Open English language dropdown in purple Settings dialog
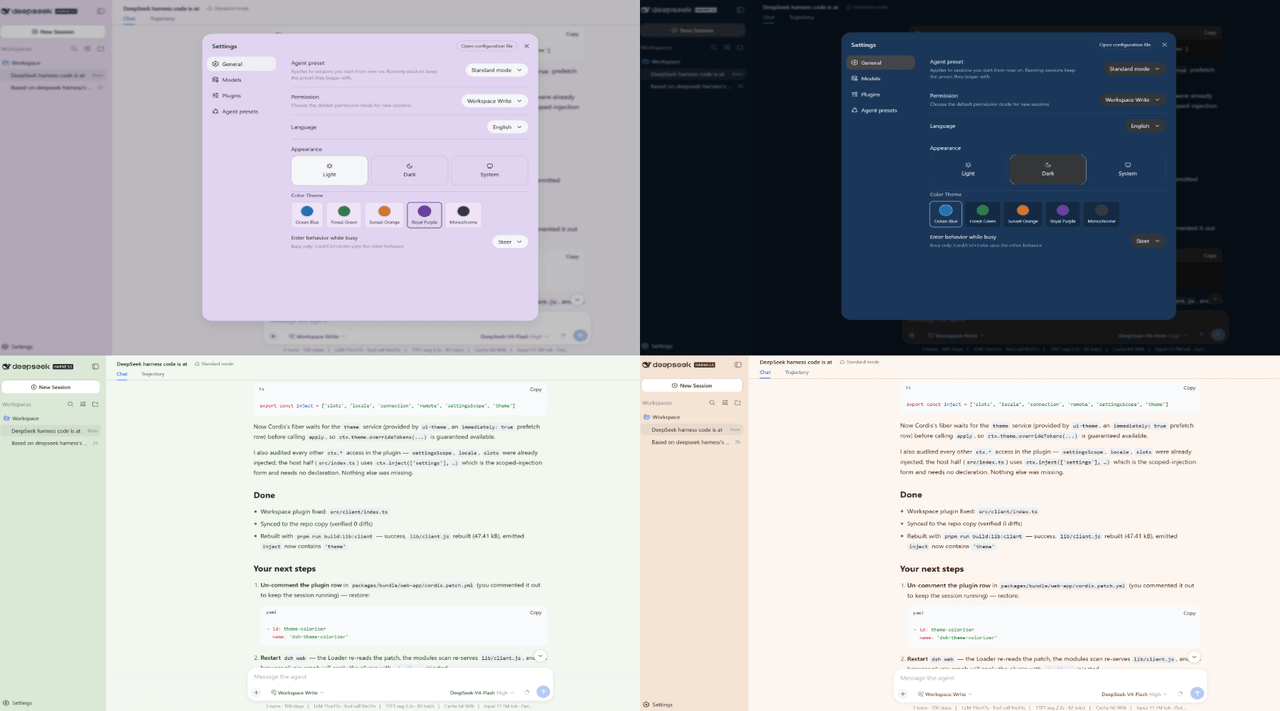The width and height of the screenshot is (1280, 711). [x=507, y=127]
